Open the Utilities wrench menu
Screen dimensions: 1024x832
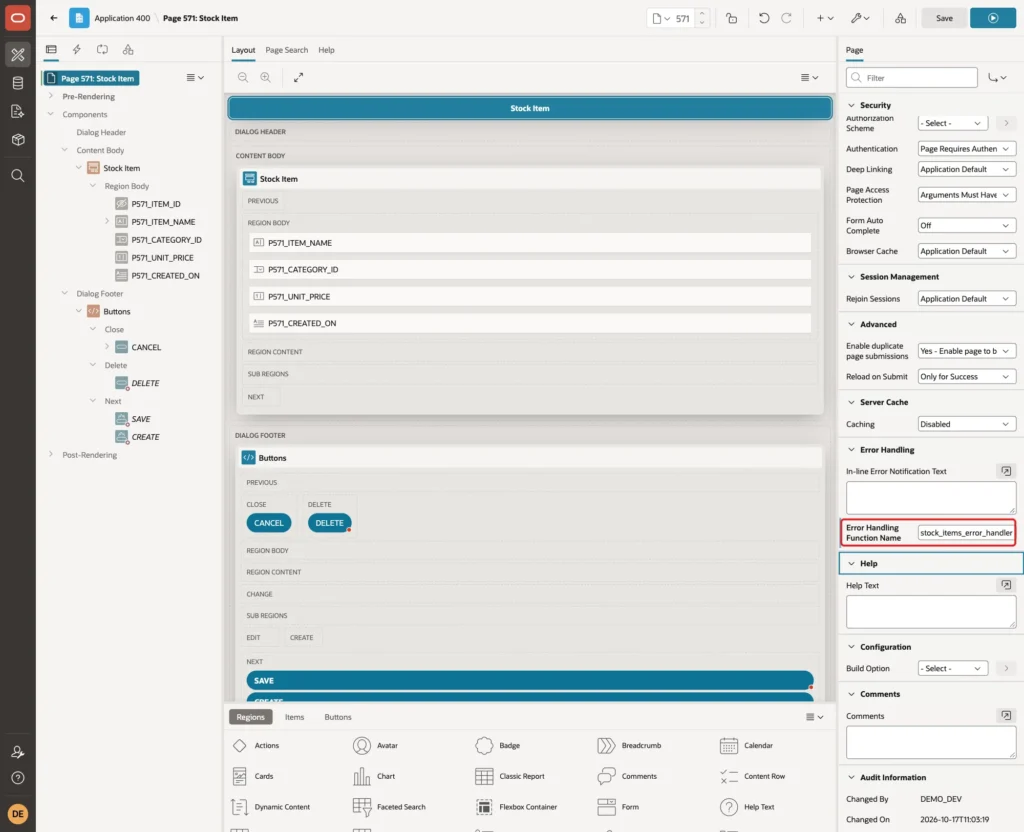[x=860, y=18]
